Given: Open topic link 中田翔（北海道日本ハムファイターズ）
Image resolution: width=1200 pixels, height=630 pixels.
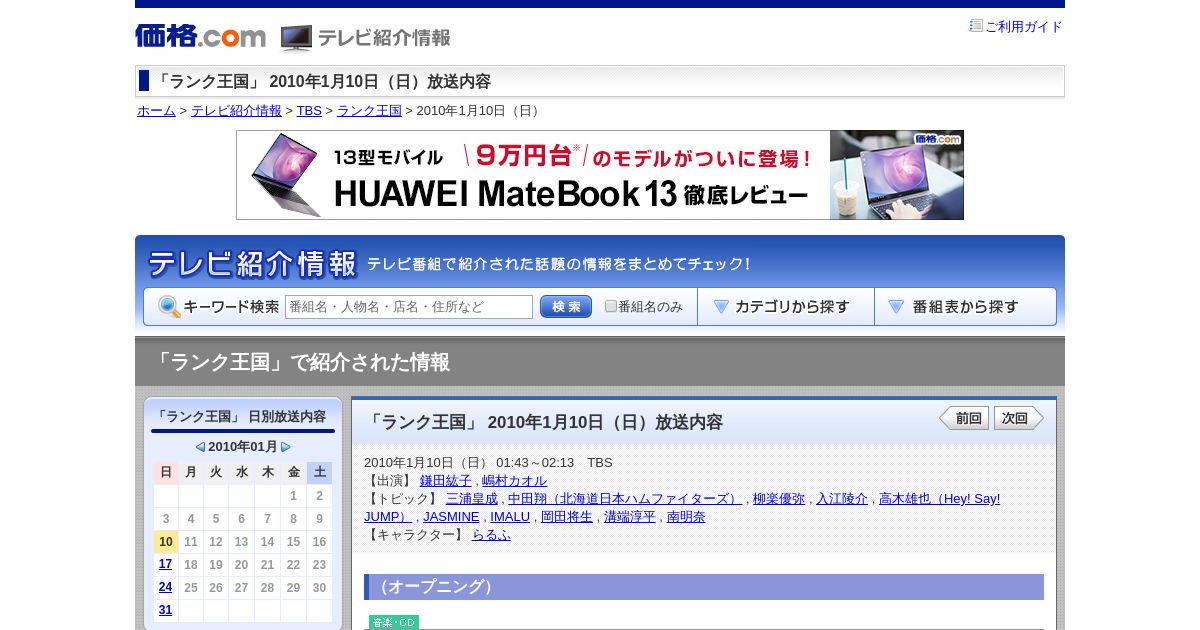Looking at the screenshot, I should [625, 498].
